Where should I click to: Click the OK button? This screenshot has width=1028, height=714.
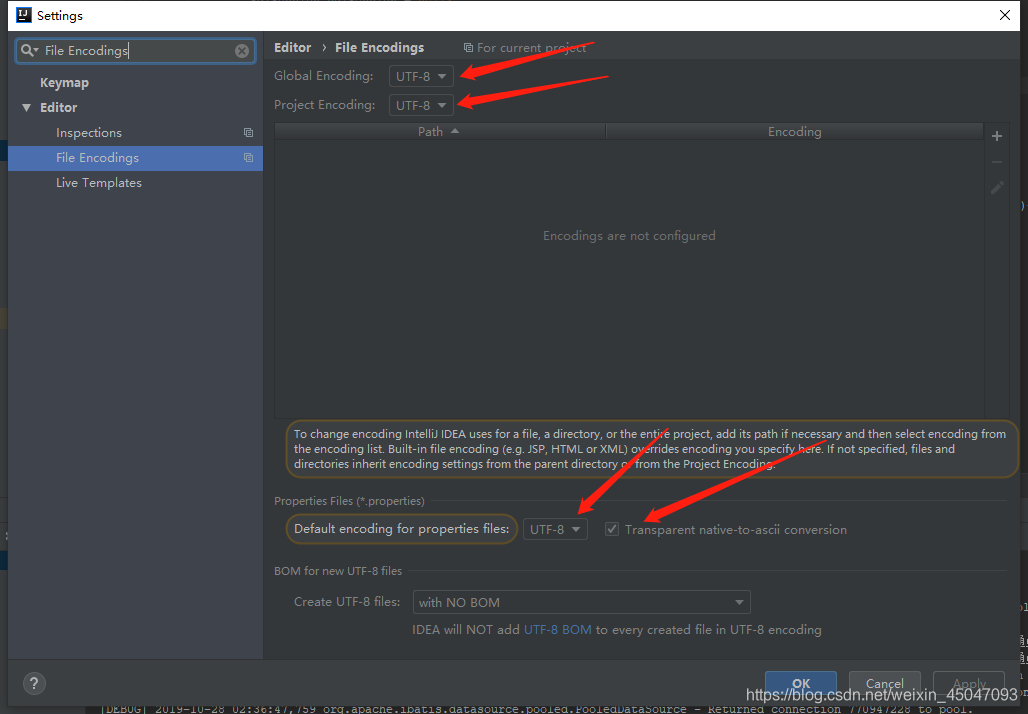(x=801, y=683)
